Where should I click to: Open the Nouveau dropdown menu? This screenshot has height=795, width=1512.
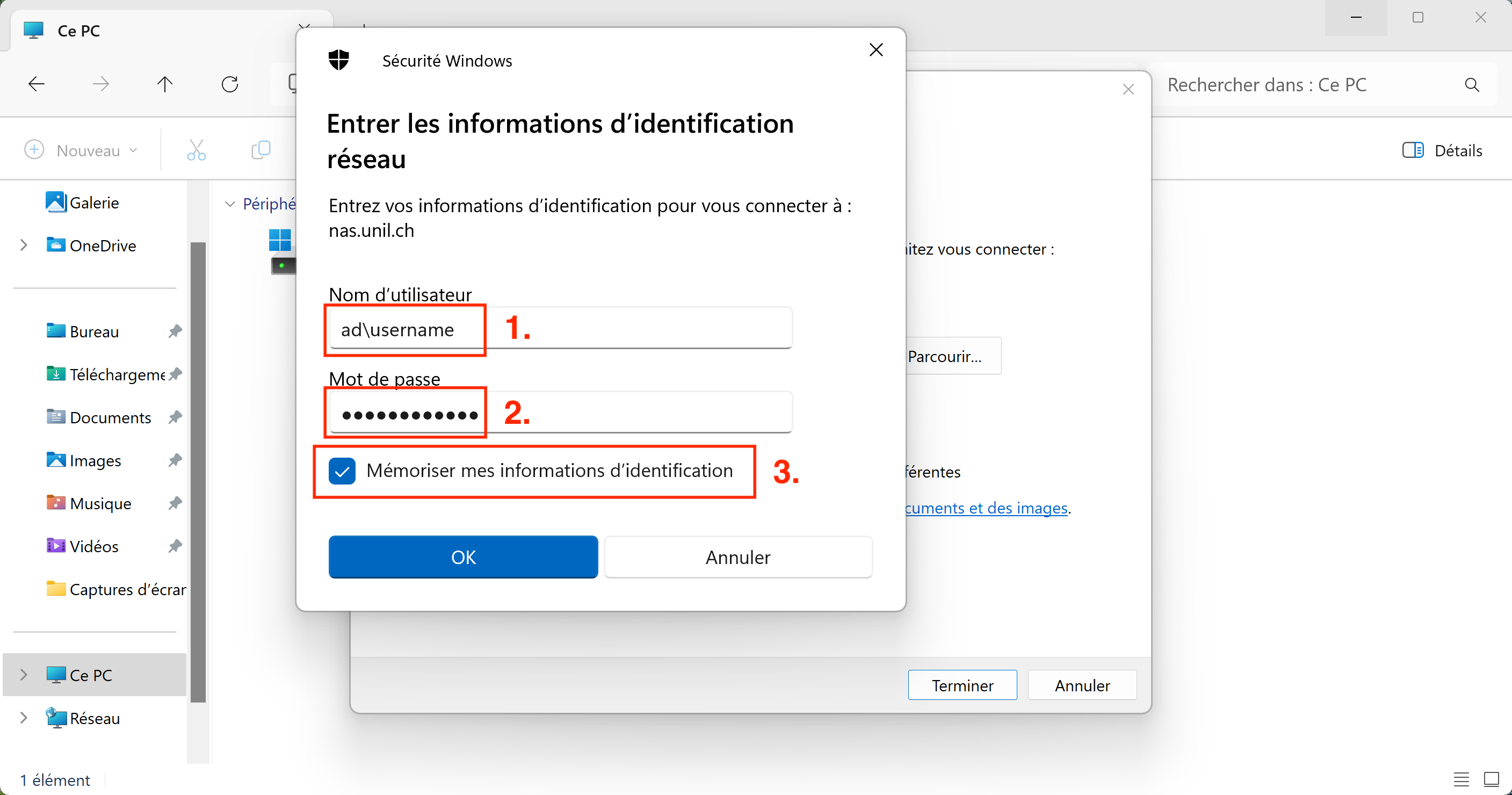tap(82, 150)
